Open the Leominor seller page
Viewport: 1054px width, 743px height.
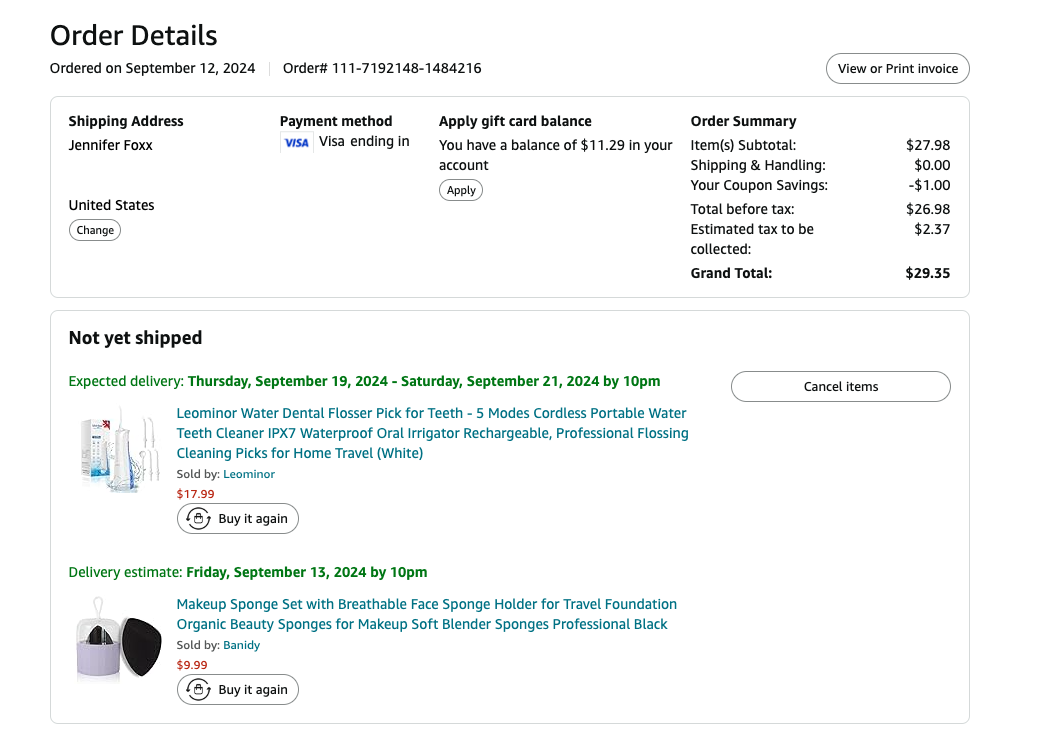249,474
